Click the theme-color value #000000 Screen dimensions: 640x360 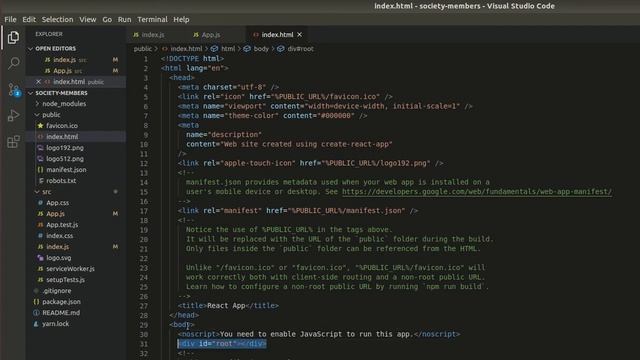[x=338, y=116]
